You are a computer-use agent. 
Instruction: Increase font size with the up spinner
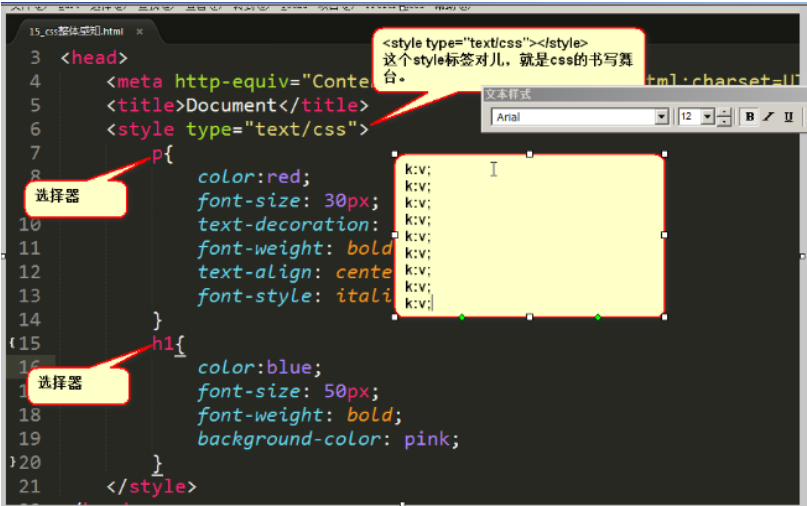(724, 113)
